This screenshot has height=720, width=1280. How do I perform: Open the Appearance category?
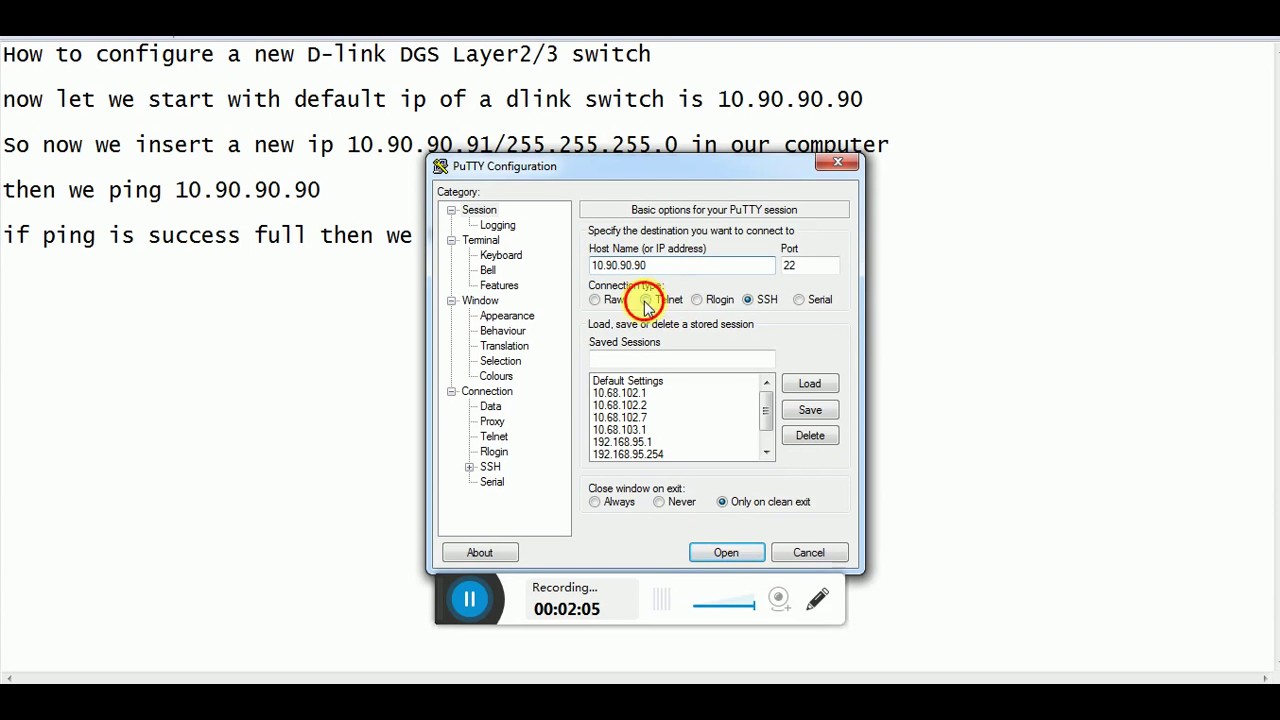coord(507,315)
